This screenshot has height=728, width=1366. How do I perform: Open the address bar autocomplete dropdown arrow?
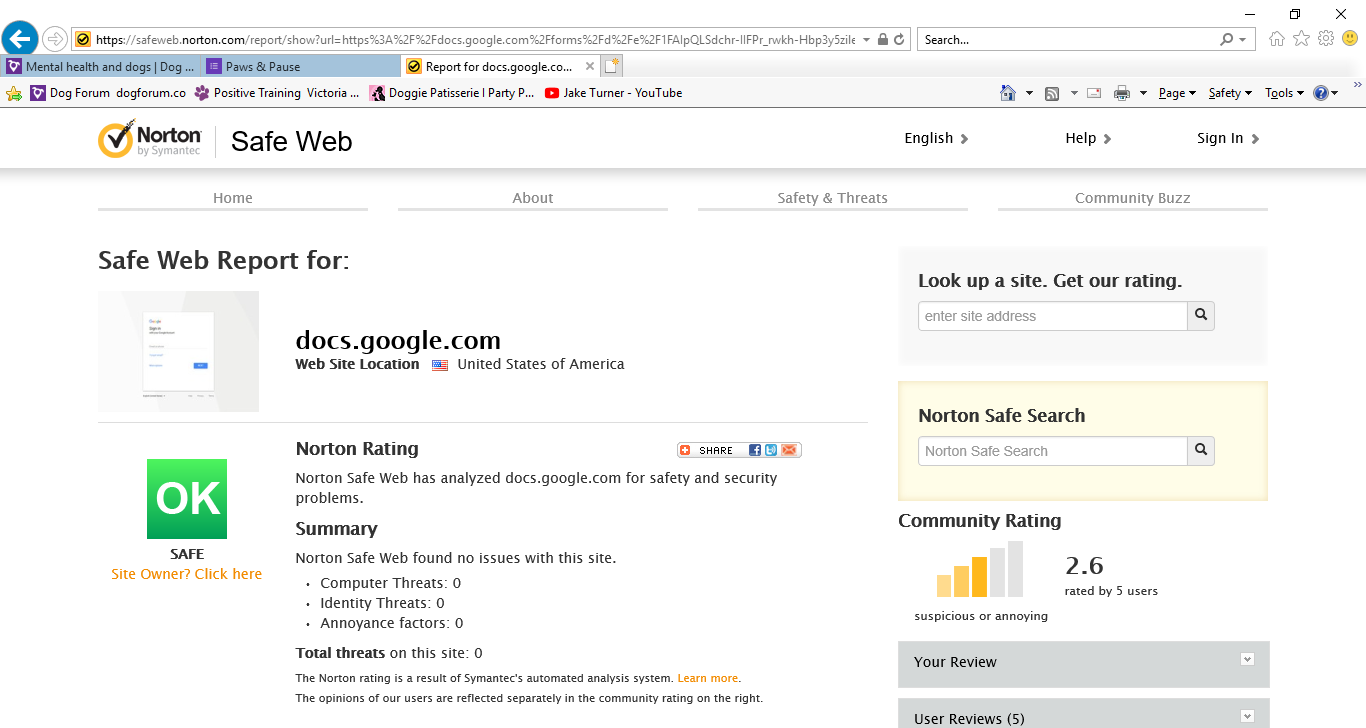click(x=865, y=40)
